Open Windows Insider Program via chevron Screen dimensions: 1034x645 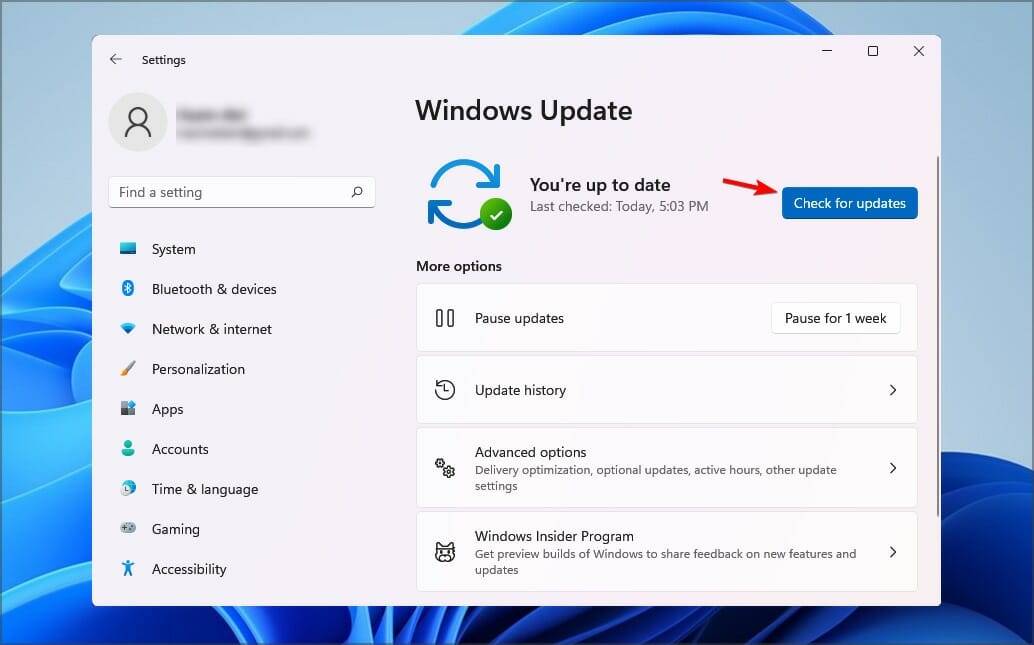[893, 551]
